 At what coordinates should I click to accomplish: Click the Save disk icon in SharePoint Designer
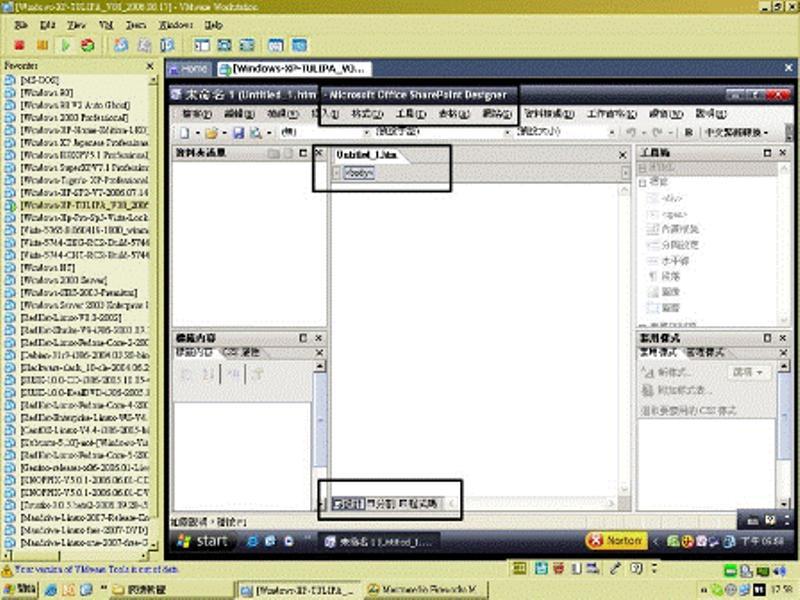(x=238, y=133)
